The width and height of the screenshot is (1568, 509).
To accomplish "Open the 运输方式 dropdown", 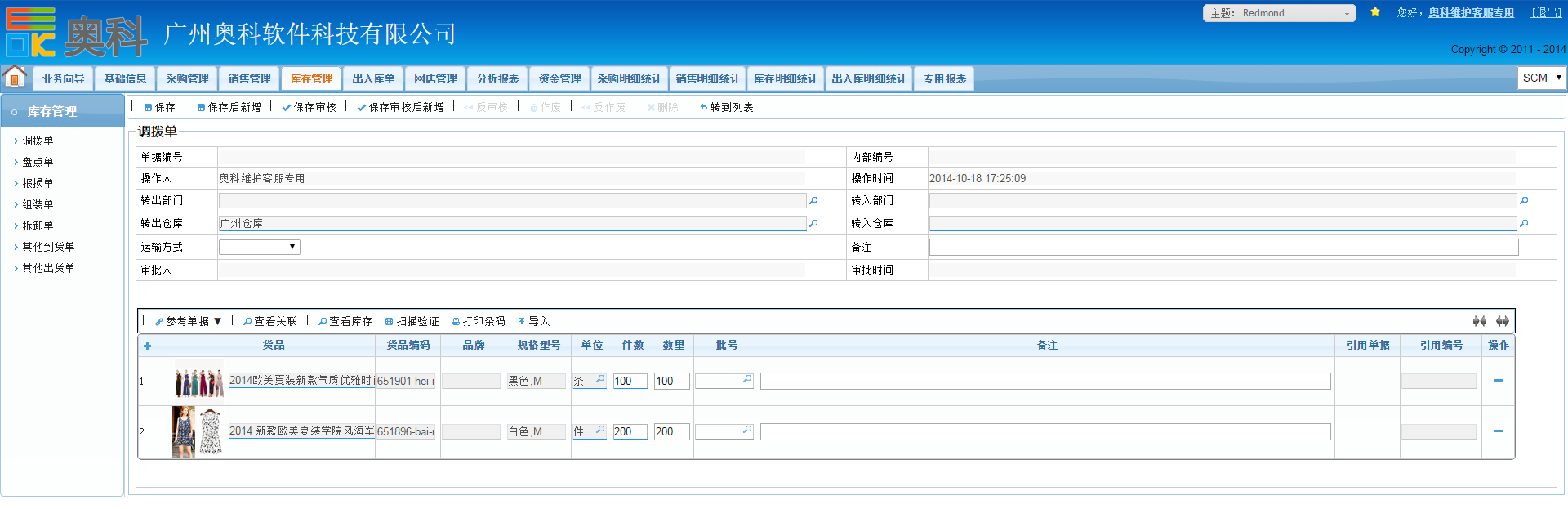I will [x=259, y=247].
